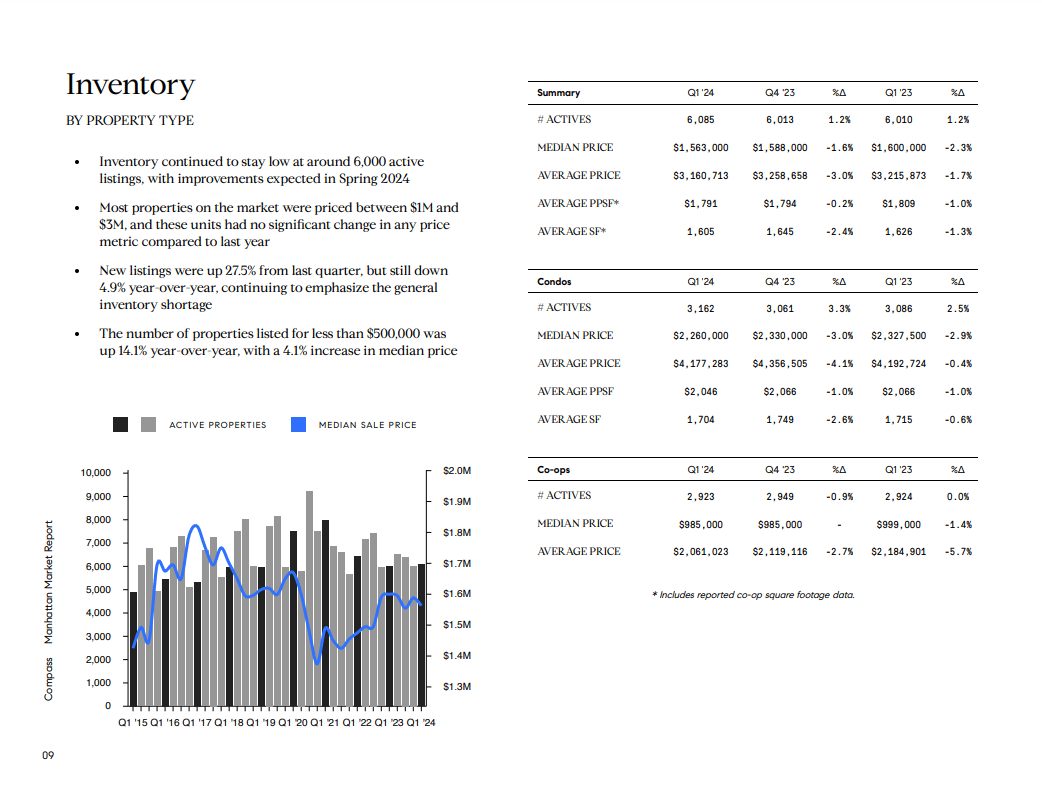Click the co-op square footage footnote
The image size is (1042, 801).
pos(754,595)
